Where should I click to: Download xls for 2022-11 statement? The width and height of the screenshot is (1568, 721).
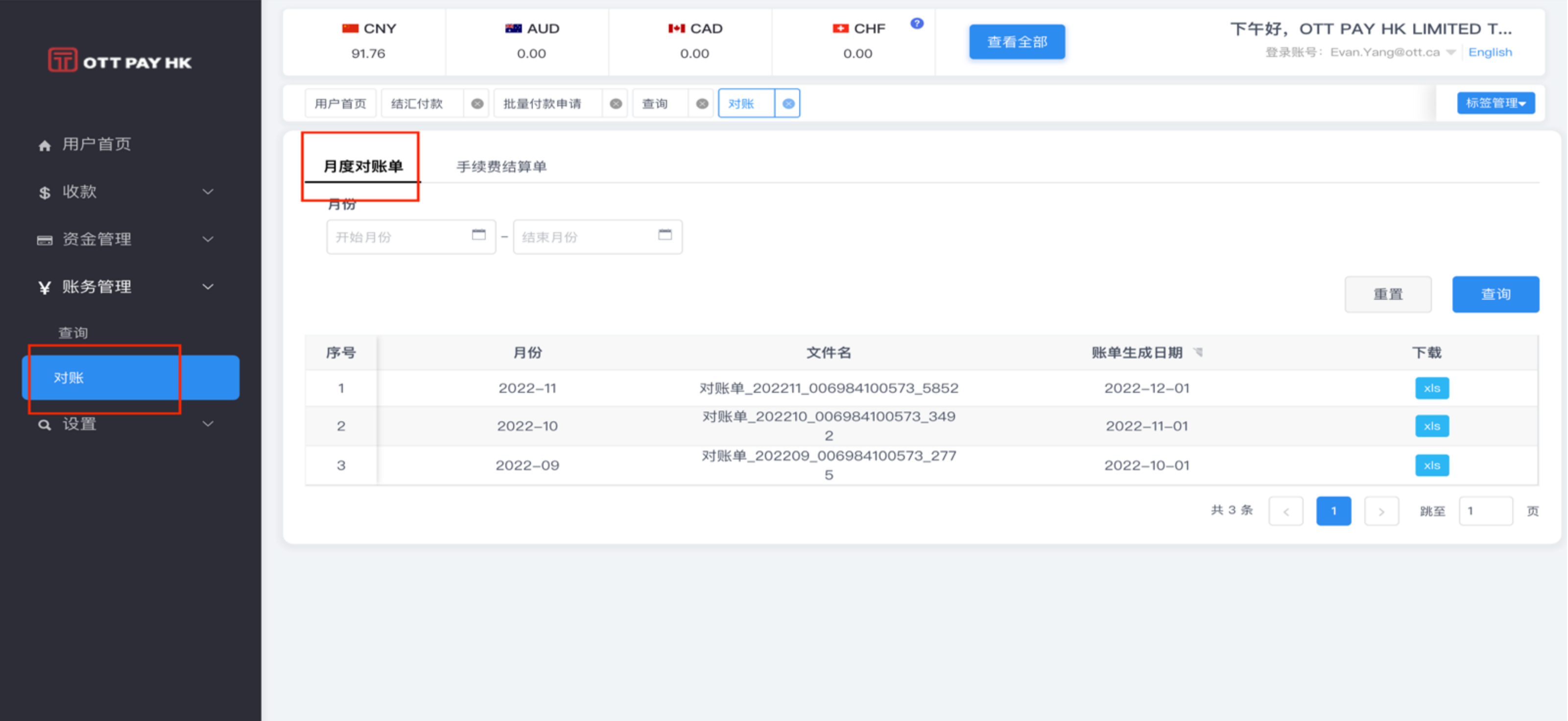1432,388
